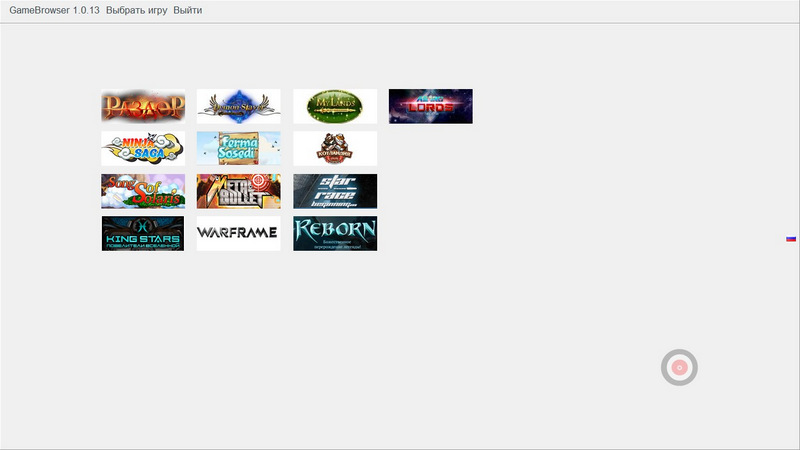Viewport: 800px width, 450px height.
Task: Select the My Lands game logo
Action: click(335, 106)
